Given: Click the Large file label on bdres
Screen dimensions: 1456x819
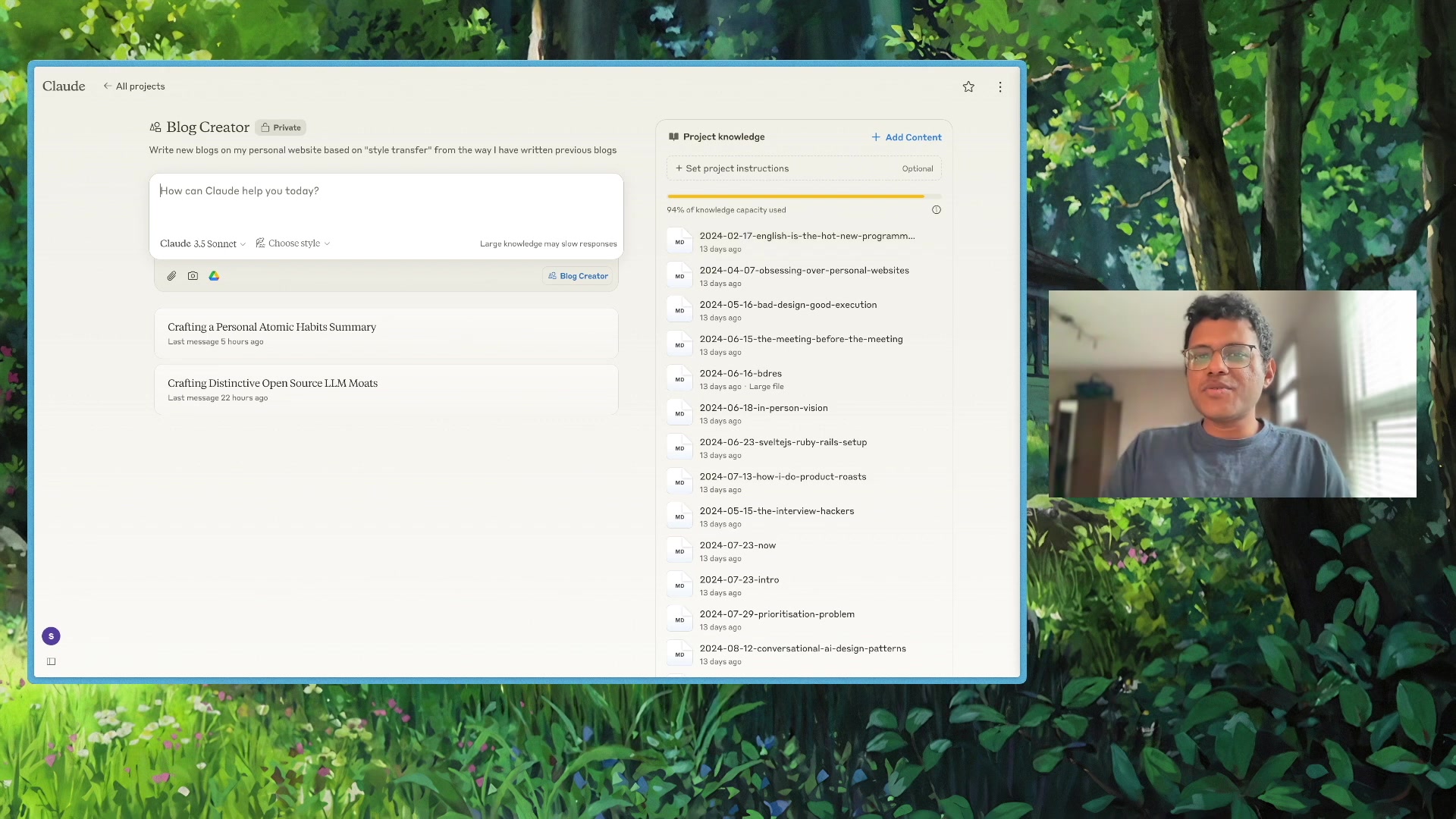Looking at the screenshot, I should point(767,387).
